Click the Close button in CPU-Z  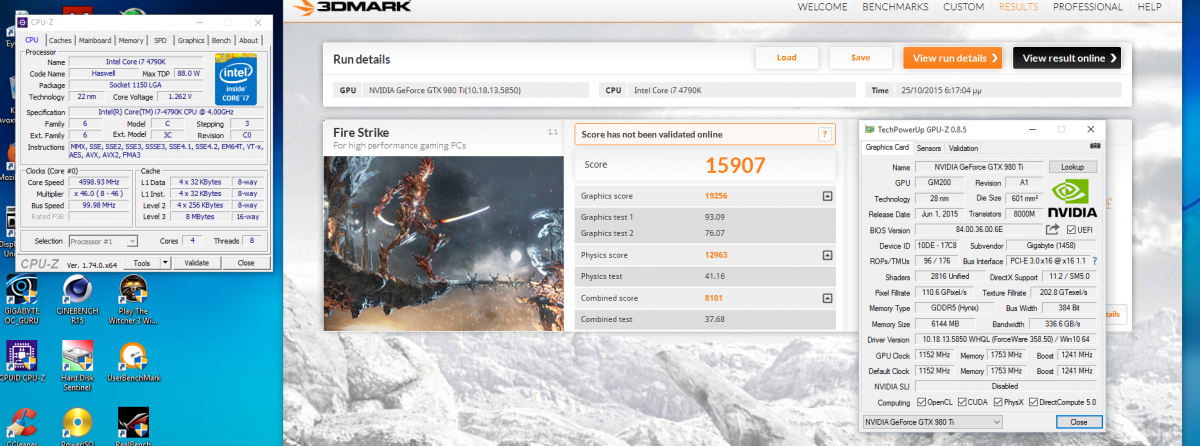[245, 263]
